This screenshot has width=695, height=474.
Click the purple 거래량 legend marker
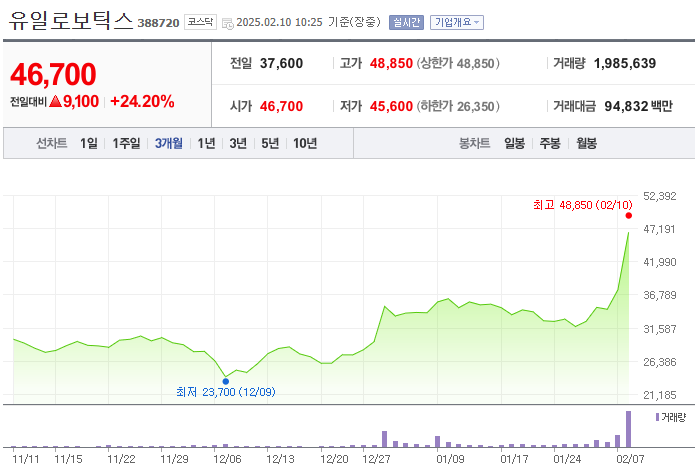[x=657, y=417]
